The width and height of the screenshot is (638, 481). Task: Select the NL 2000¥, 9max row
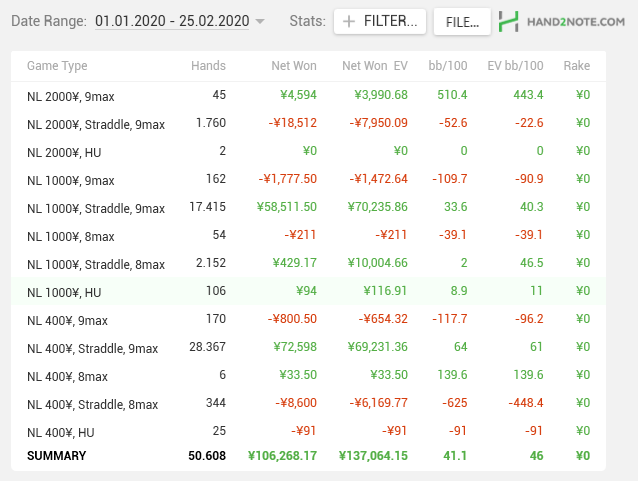[308, 96]
